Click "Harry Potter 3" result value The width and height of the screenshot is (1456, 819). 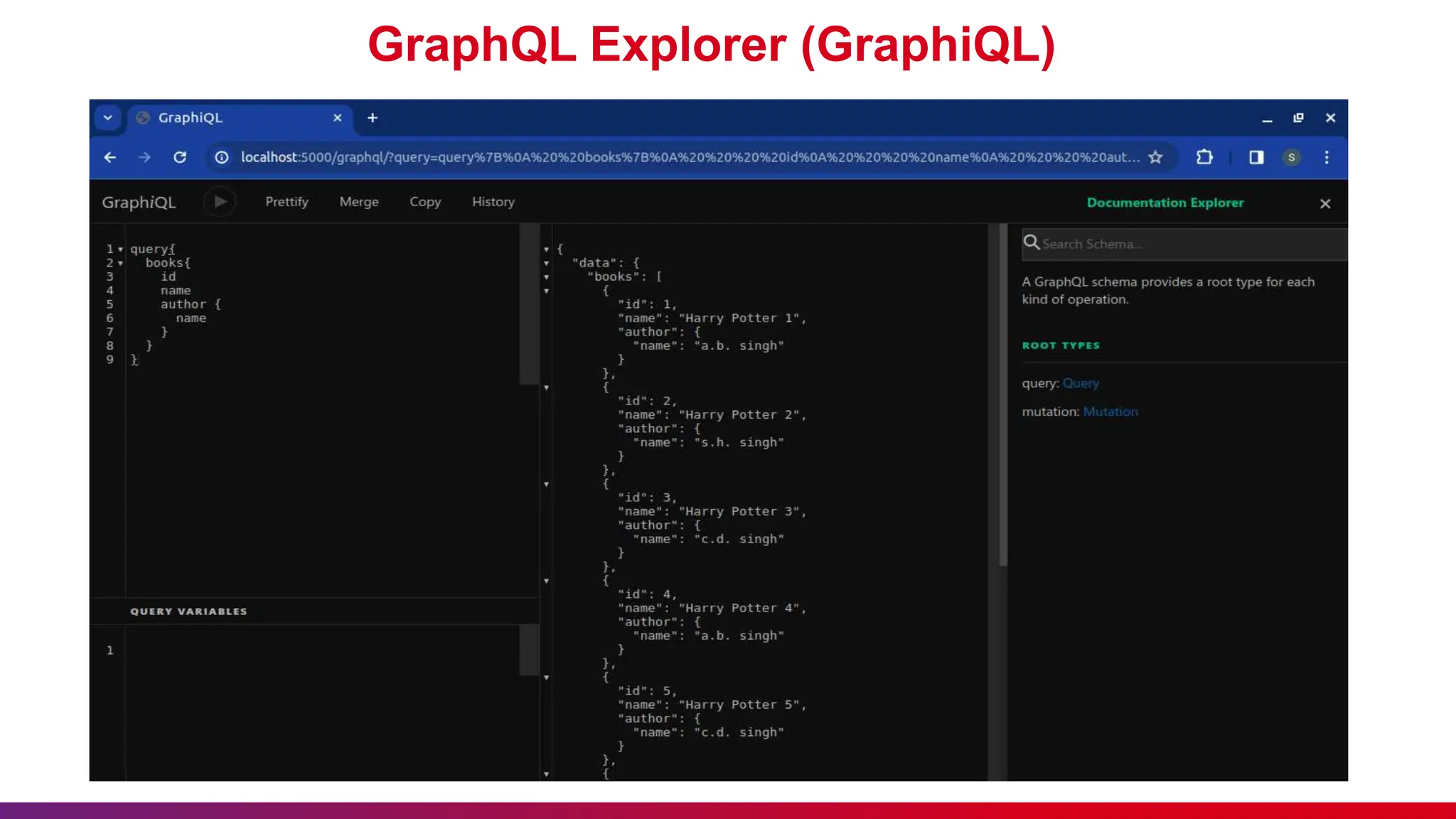tap(739, 512)
